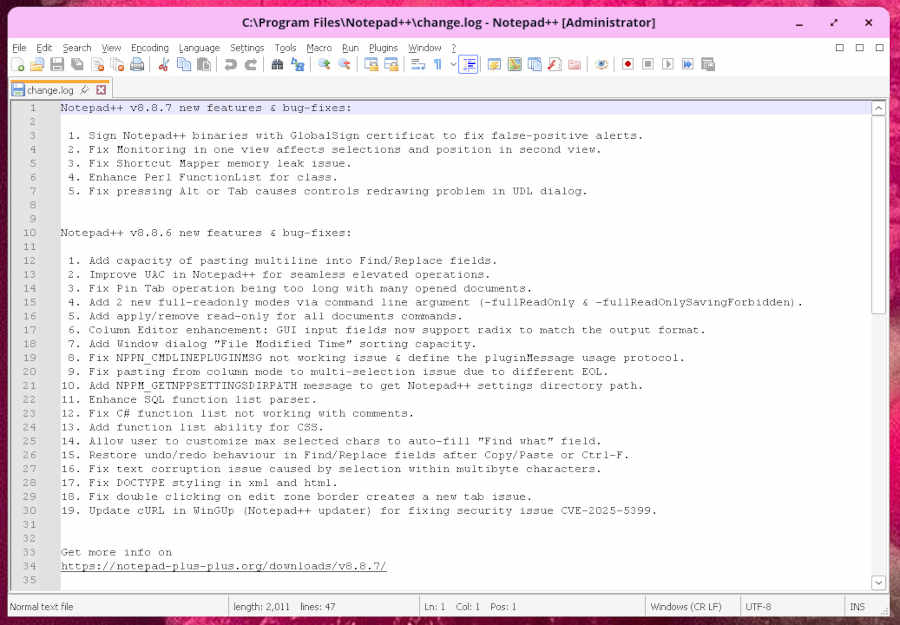Image resolution: width=900 pixels, height=625 pixels.
Task: Toggle show all characters
Action: pos(437,63)
